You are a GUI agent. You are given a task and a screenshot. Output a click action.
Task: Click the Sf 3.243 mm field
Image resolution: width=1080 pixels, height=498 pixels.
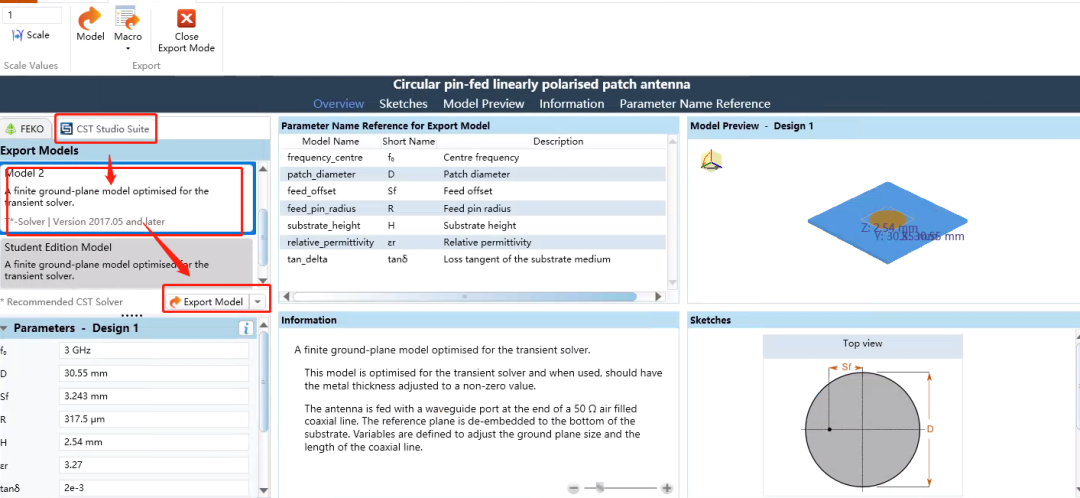pyautogui.click(x=154, y=396)
